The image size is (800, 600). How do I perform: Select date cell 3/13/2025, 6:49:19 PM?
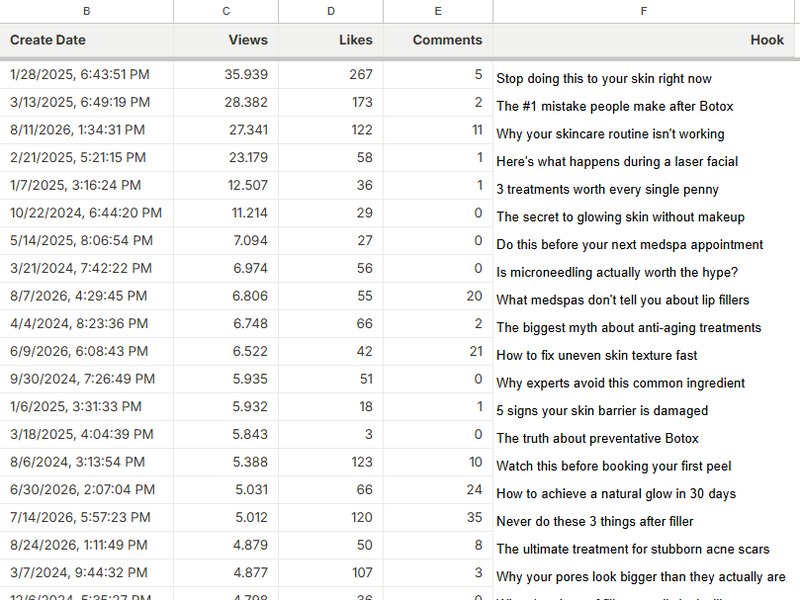point(86,102)
